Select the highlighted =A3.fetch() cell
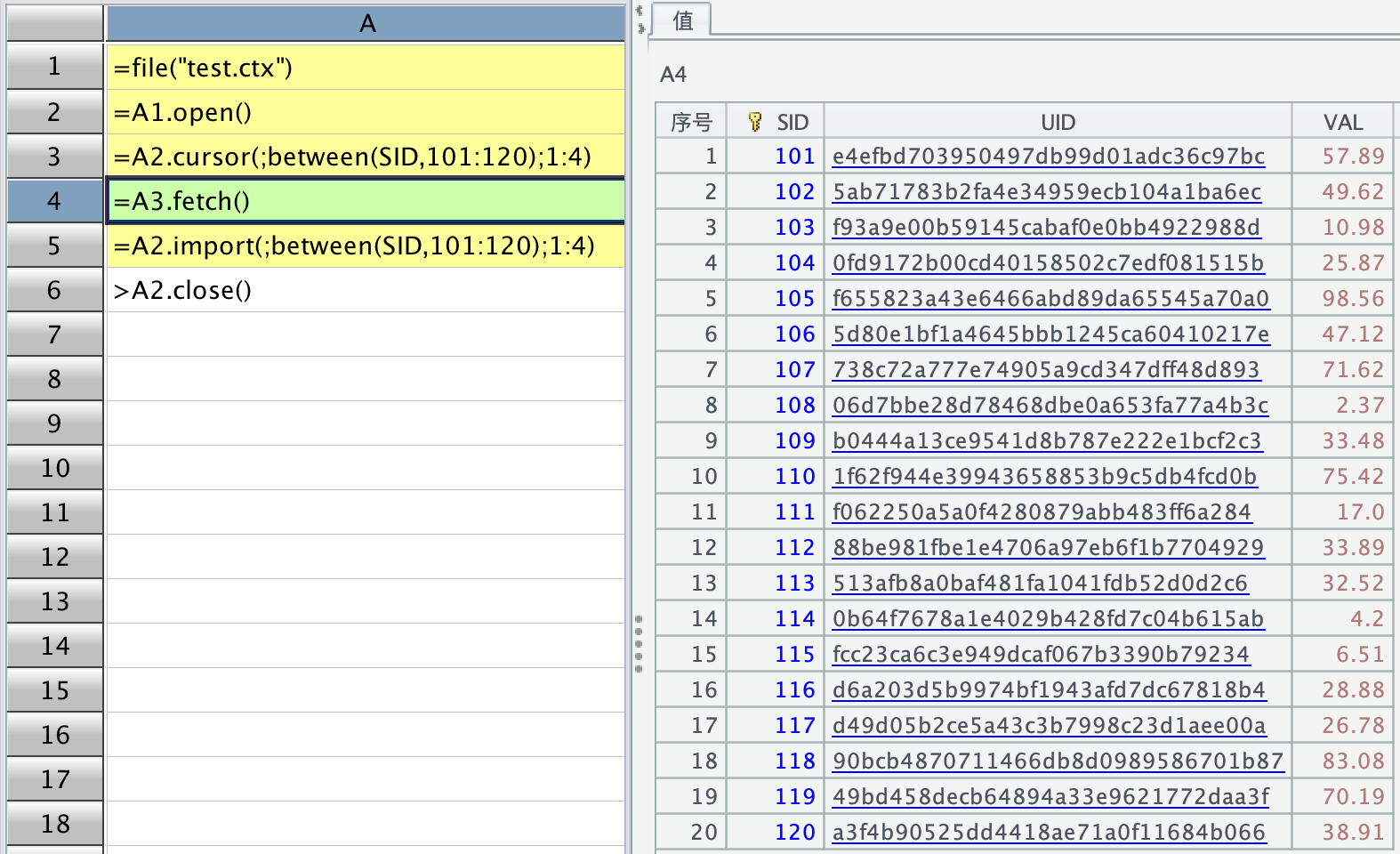This screenshot has width=1400, height=854. 365,201
